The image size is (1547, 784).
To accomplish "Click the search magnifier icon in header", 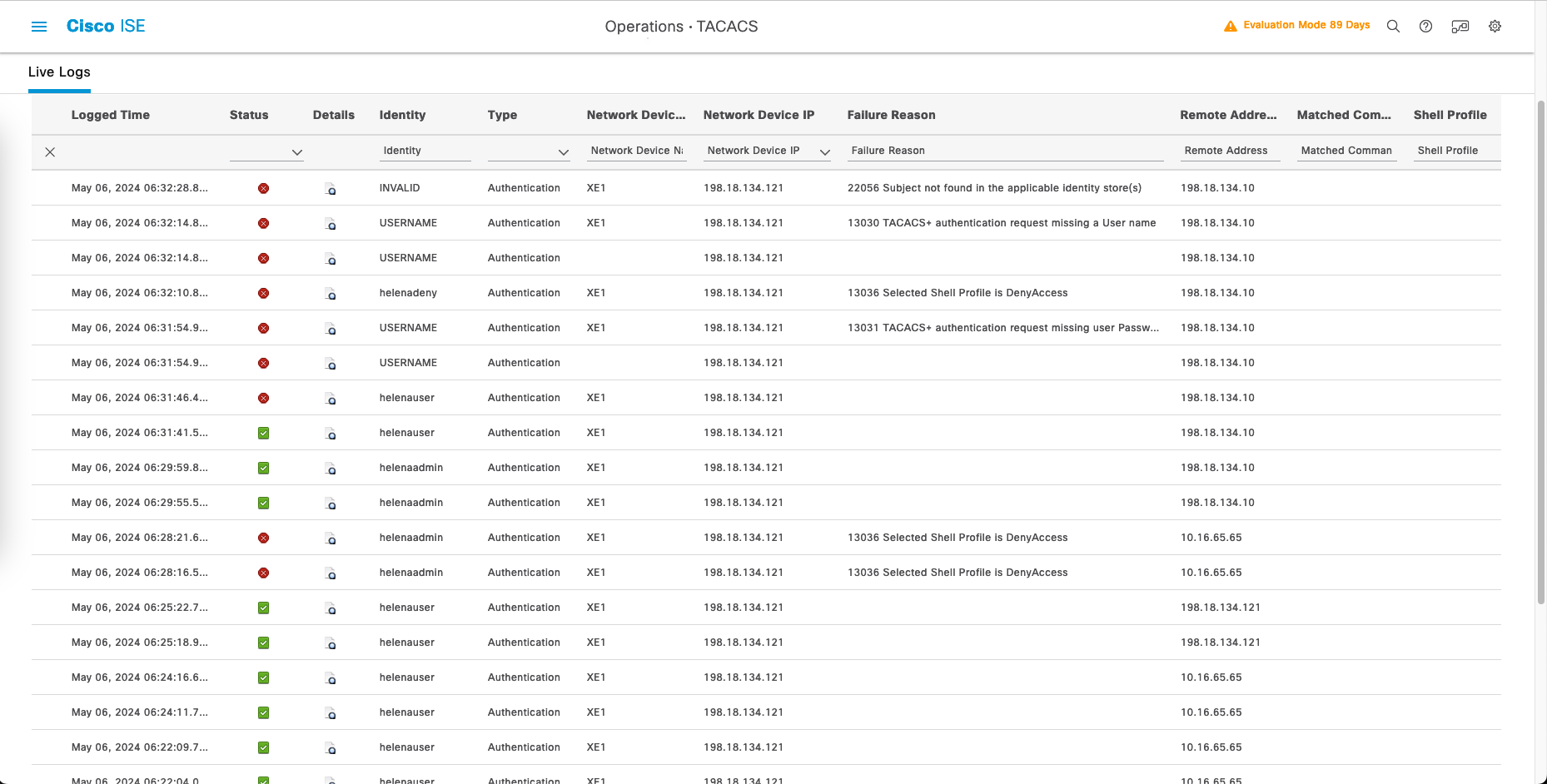I will [1393, 27].
